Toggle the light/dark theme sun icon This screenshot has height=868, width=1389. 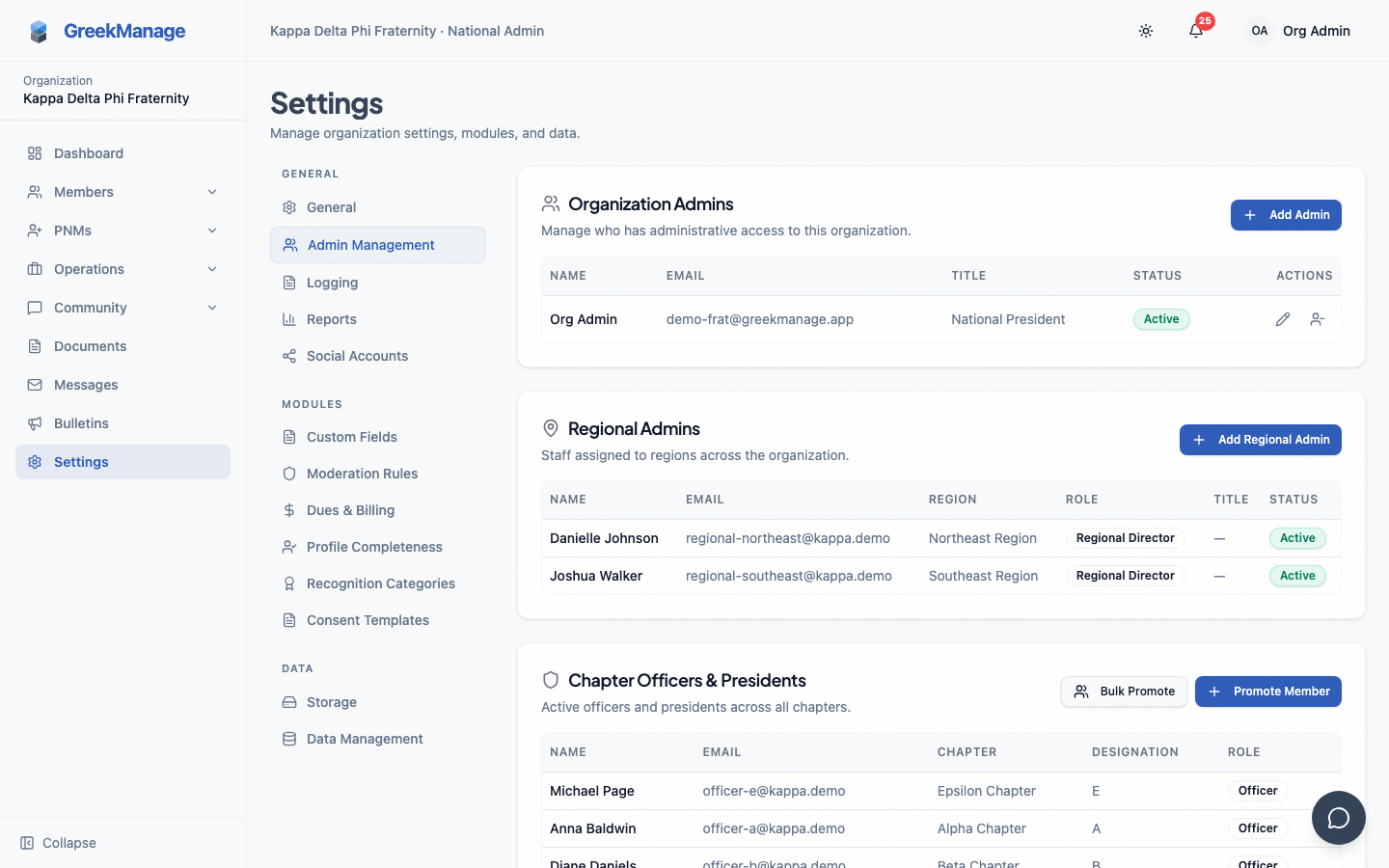pyautogui.click(x=1146, y=31)
